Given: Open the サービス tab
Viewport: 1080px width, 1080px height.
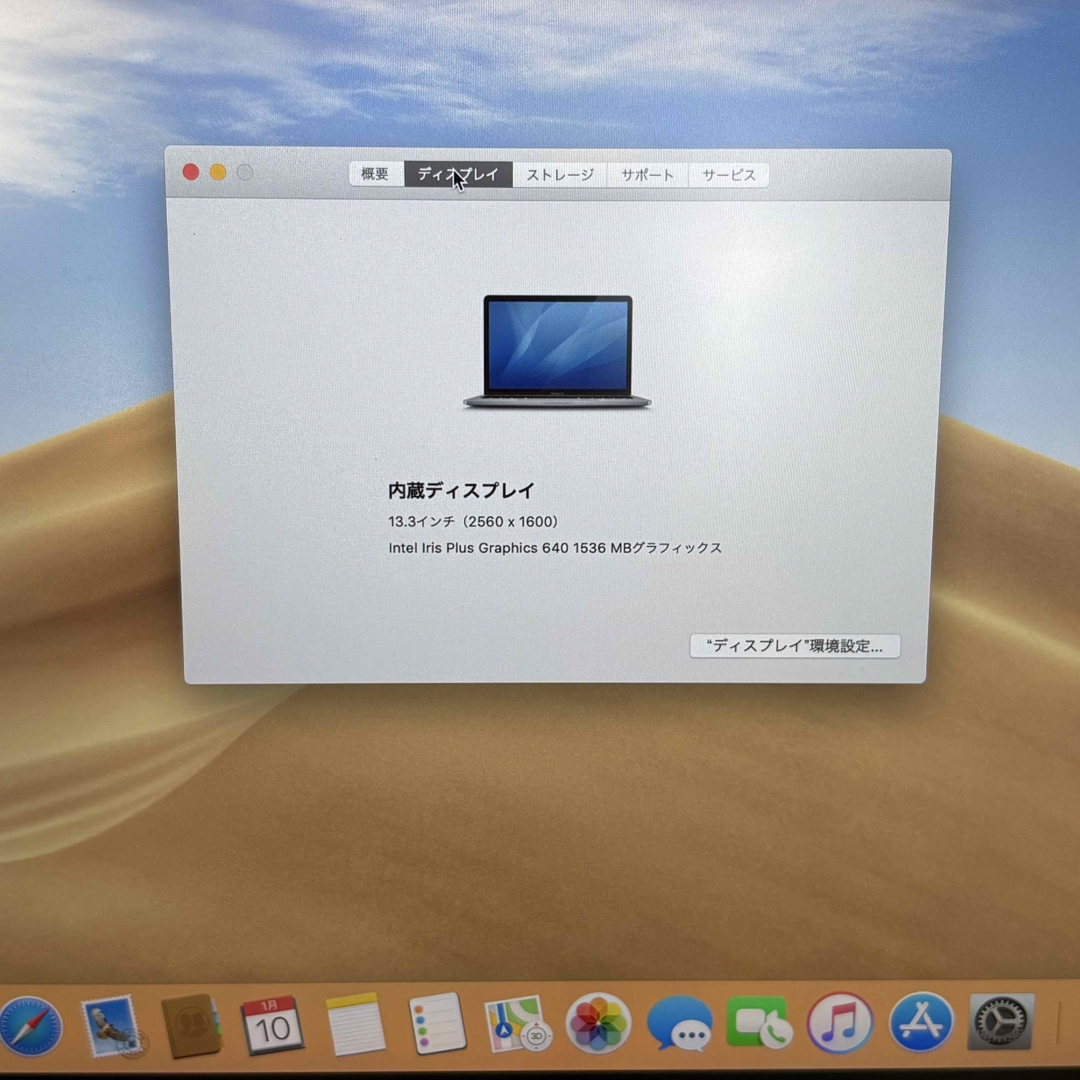Looking at the screenshot, I should pyautogui.click(x=729, y=175).
